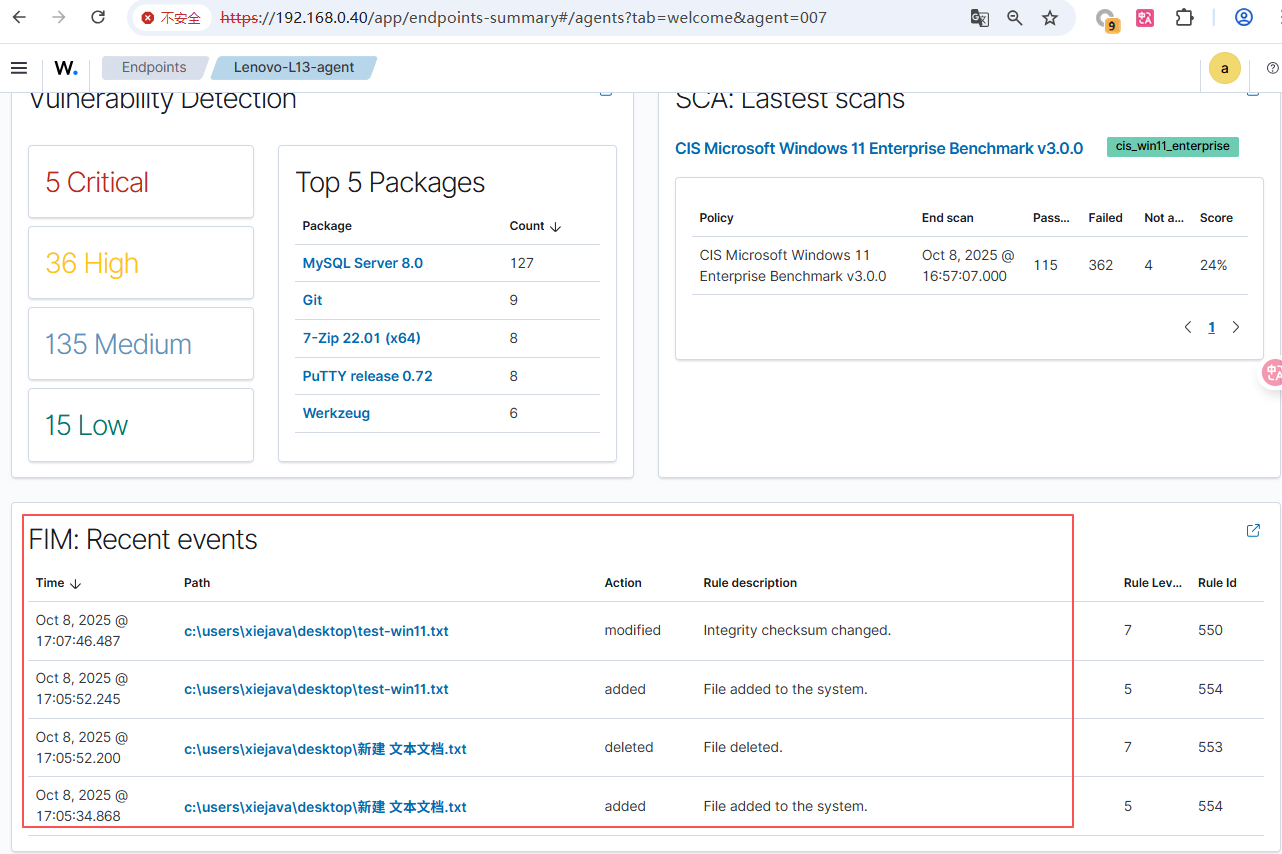The image size is (1282, 854).
Task: Open the help icon in header
Action: click(1272, 68)
